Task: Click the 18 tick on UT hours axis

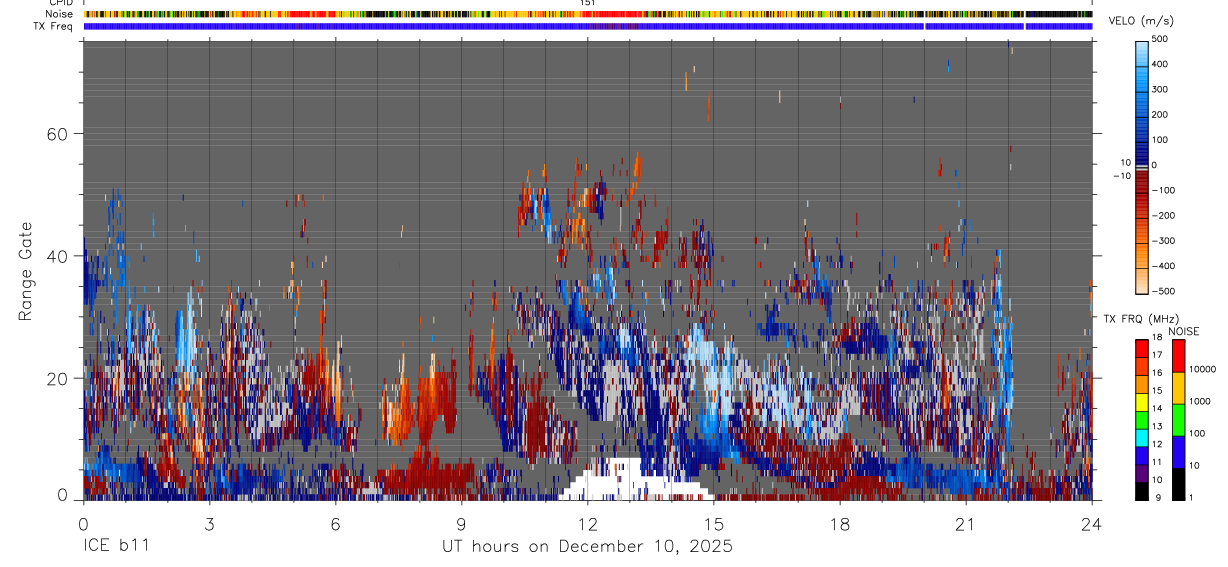Action: pos(840,523)
